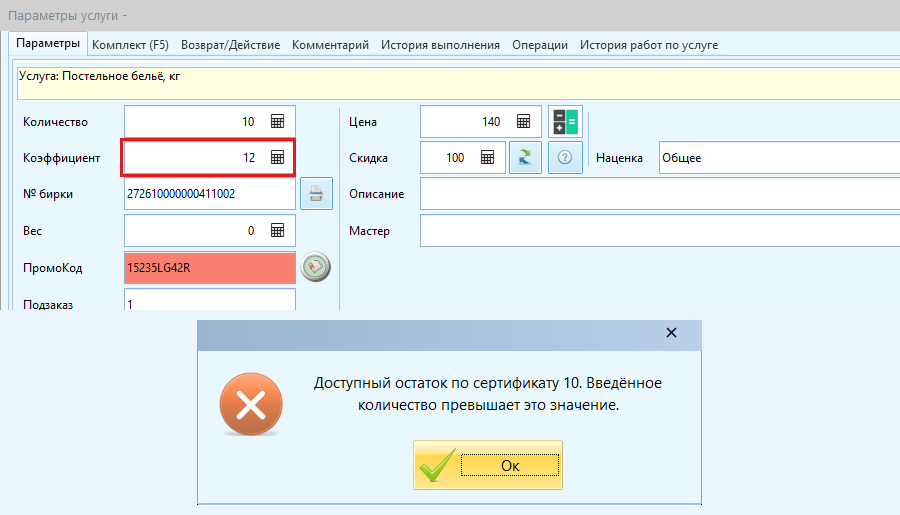The width and height of the screenshot is (900, 515).
Task: Click the green checkmark on Ok button
Action: coord(437,465)
